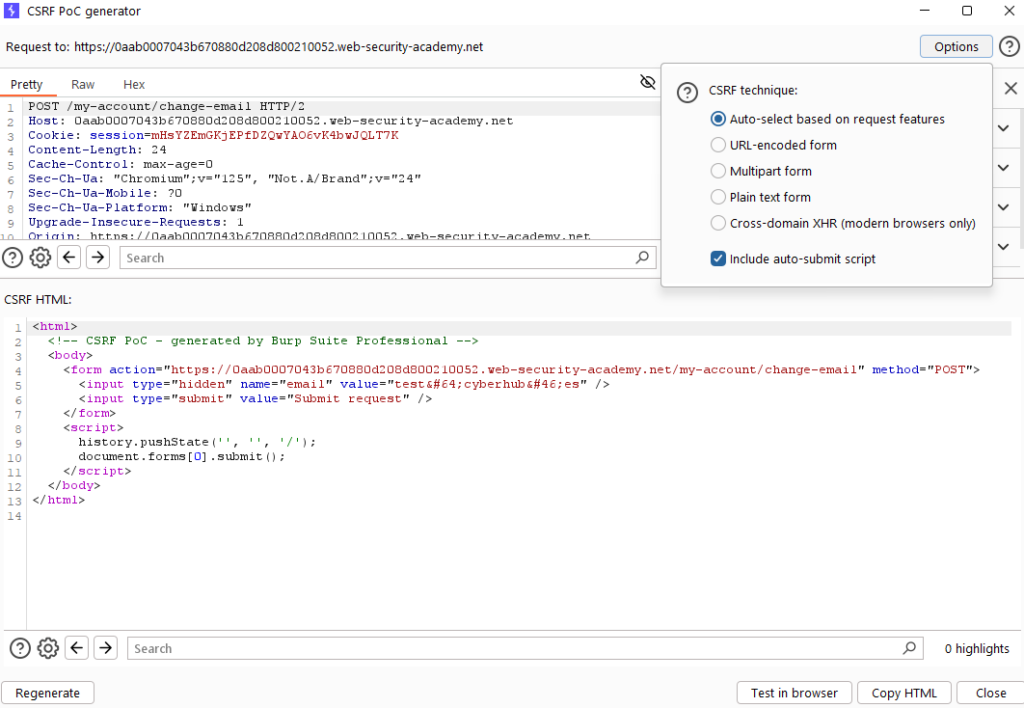Click the 'POST /my-account/change-email HTTP/2' request line
The image size is (1024, 708).
167,106
